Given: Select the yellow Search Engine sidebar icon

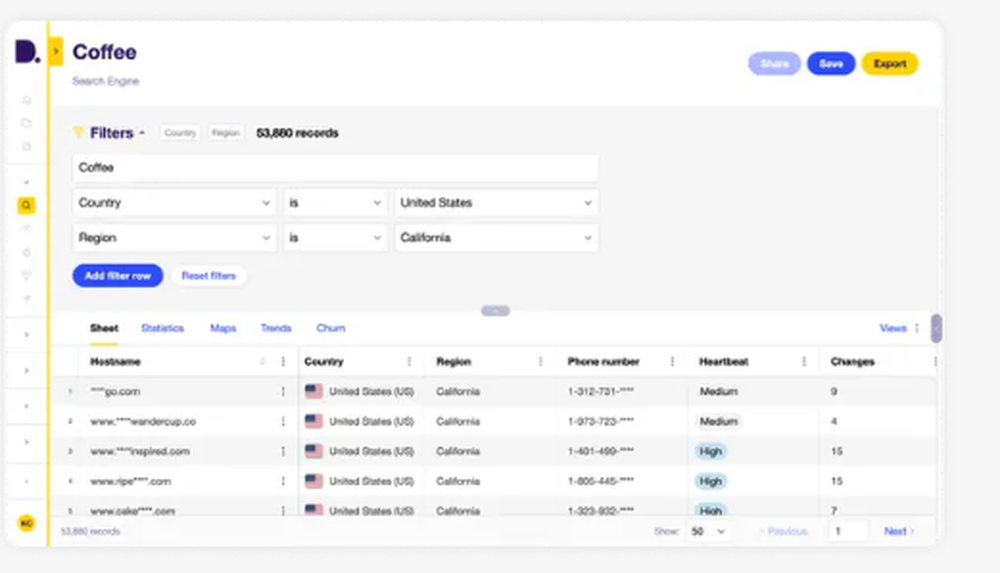Looking at the screenshot, I should (26, 205).
